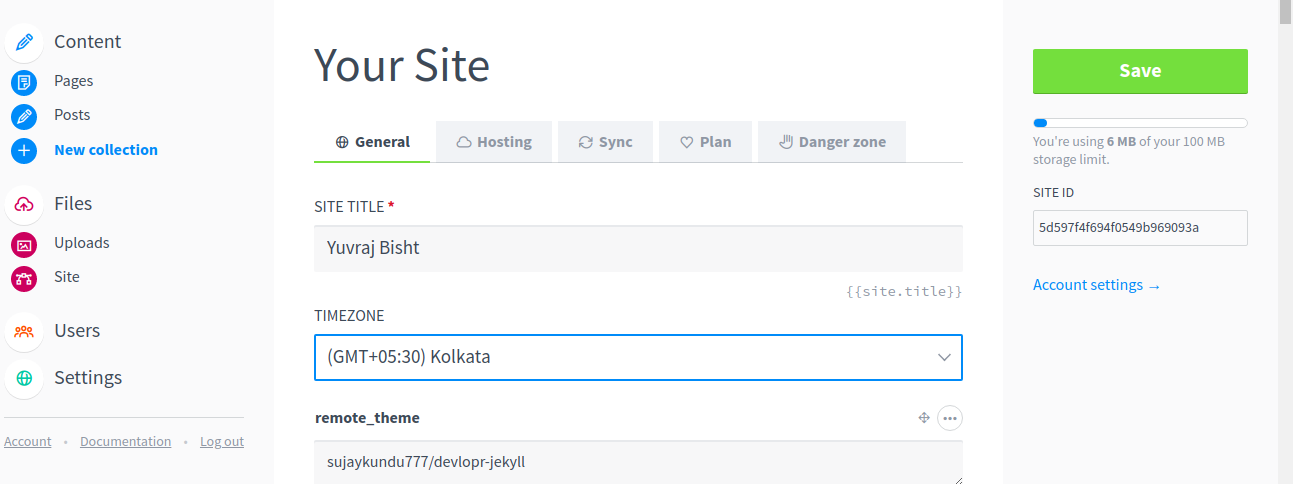Open the Account settings link
The height and width of the screenshot is (484, 1293).
pos(1096,285)
